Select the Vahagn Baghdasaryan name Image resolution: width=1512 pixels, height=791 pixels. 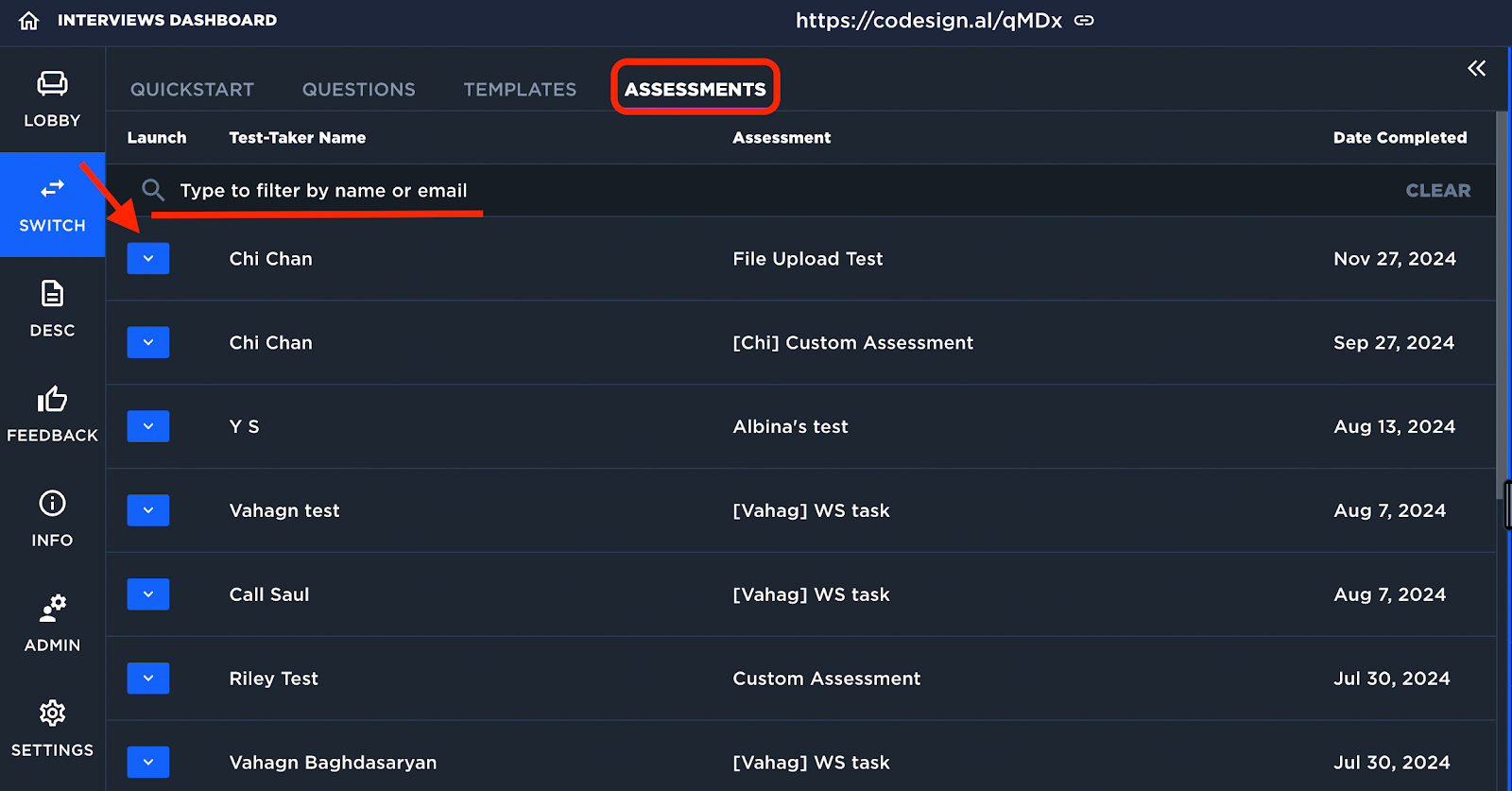point(333,762)
